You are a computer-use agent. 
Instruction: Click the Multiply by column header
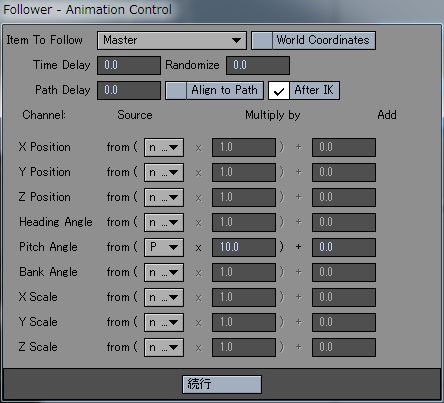[273, 115]
